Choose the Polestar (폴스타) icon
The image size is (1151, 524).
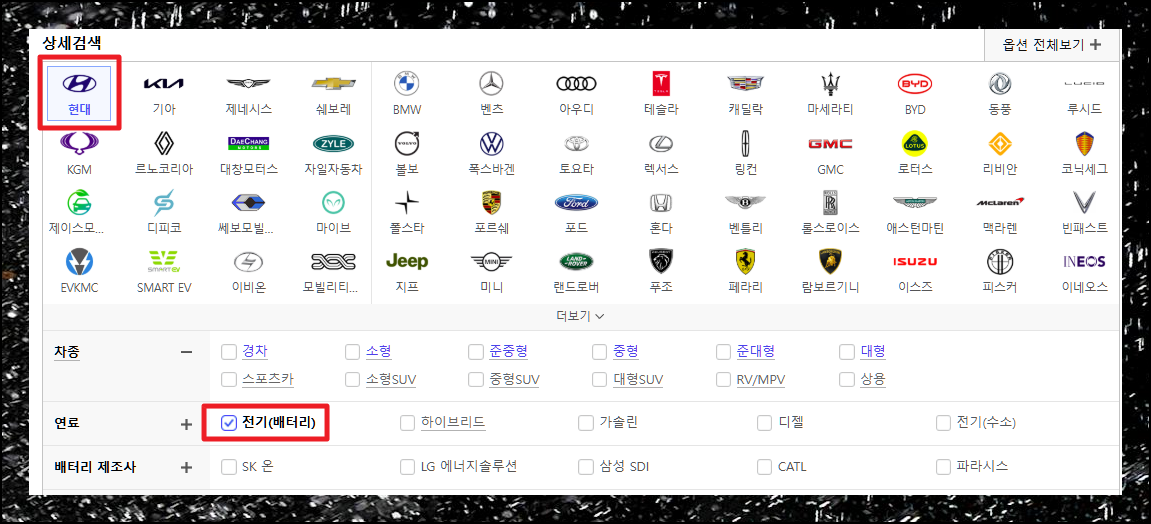pos(406,201)
